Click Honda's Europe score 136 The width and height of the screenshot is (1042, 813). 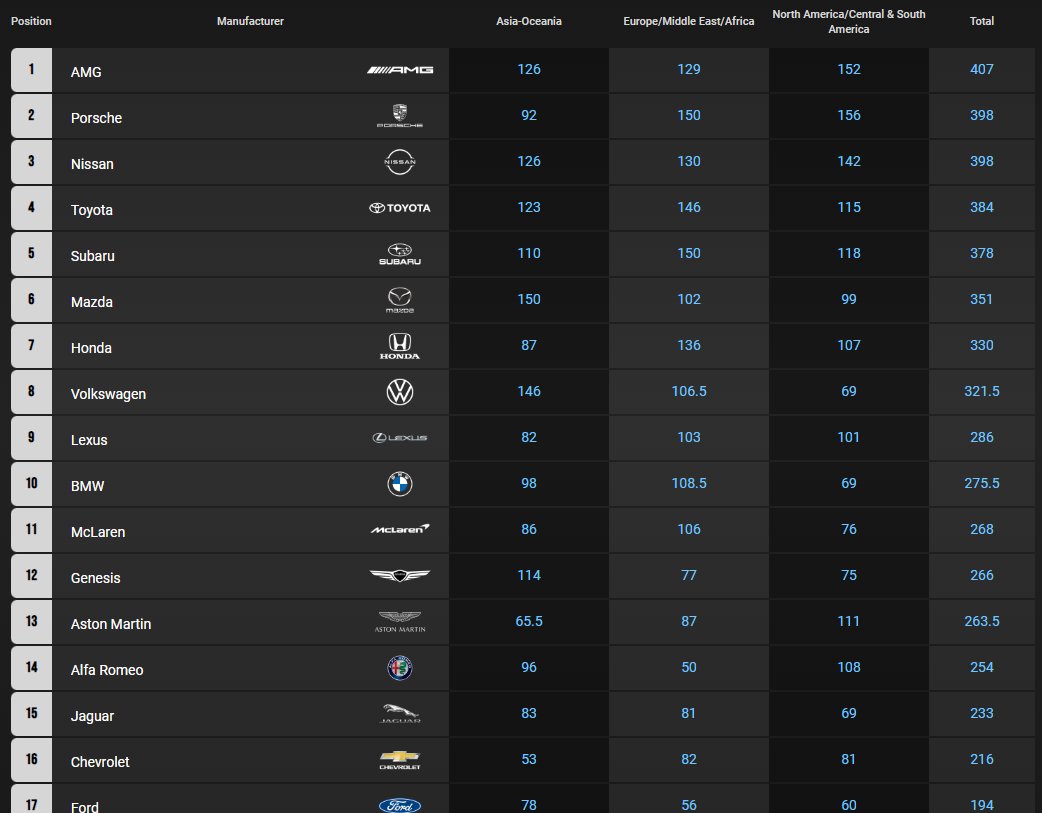pyautogui.click(x=688, y=345)
